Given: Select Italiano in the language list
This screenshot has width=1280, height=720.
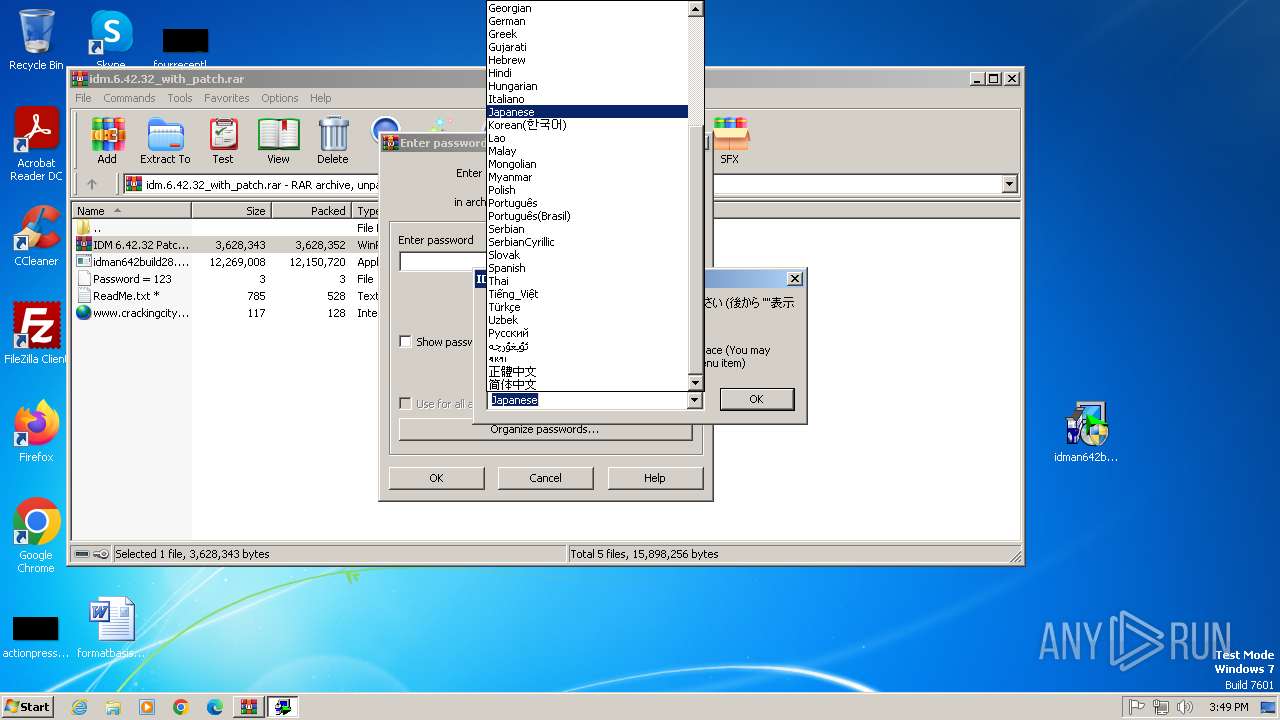Looking at the screenshot, I should point(587,99).
